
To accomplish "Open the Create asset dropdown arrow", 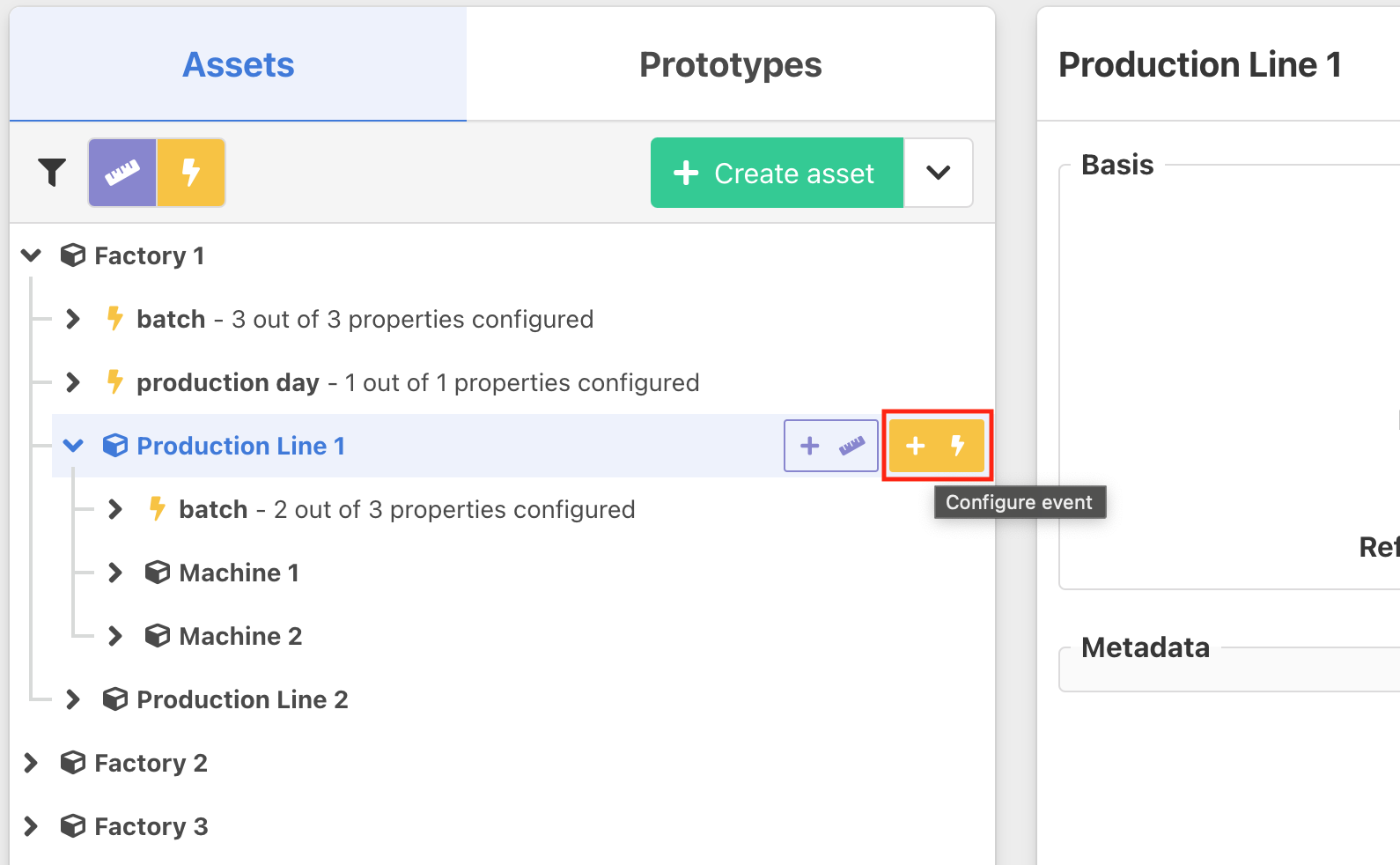I will (939, 173).
